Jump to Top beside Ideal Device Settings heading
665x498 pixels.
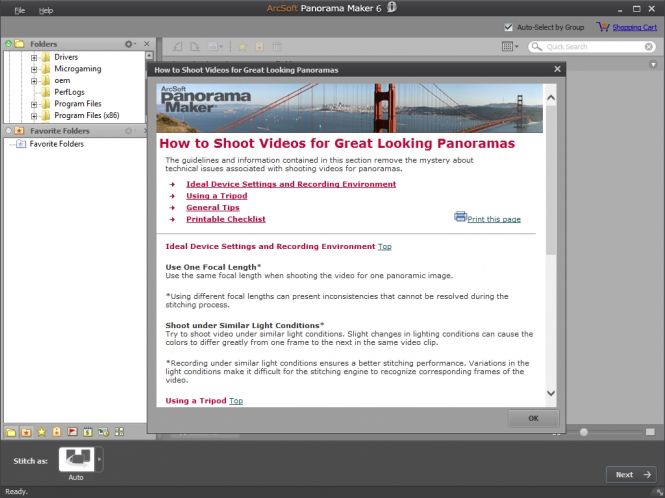click(385, 246)
